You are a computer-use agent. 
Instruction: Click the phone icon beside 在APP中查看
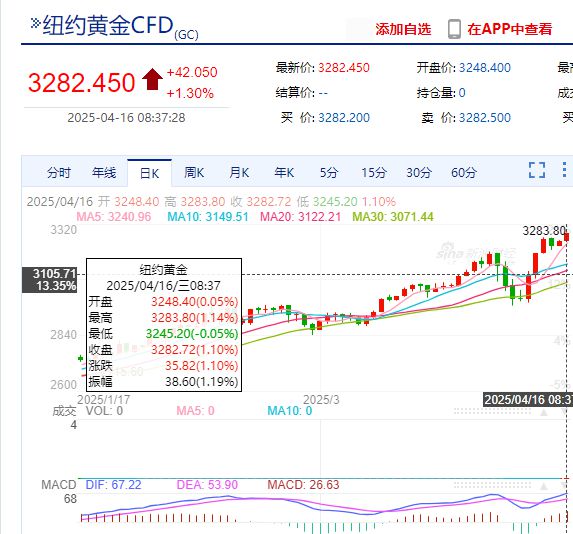tap(454, 29)
